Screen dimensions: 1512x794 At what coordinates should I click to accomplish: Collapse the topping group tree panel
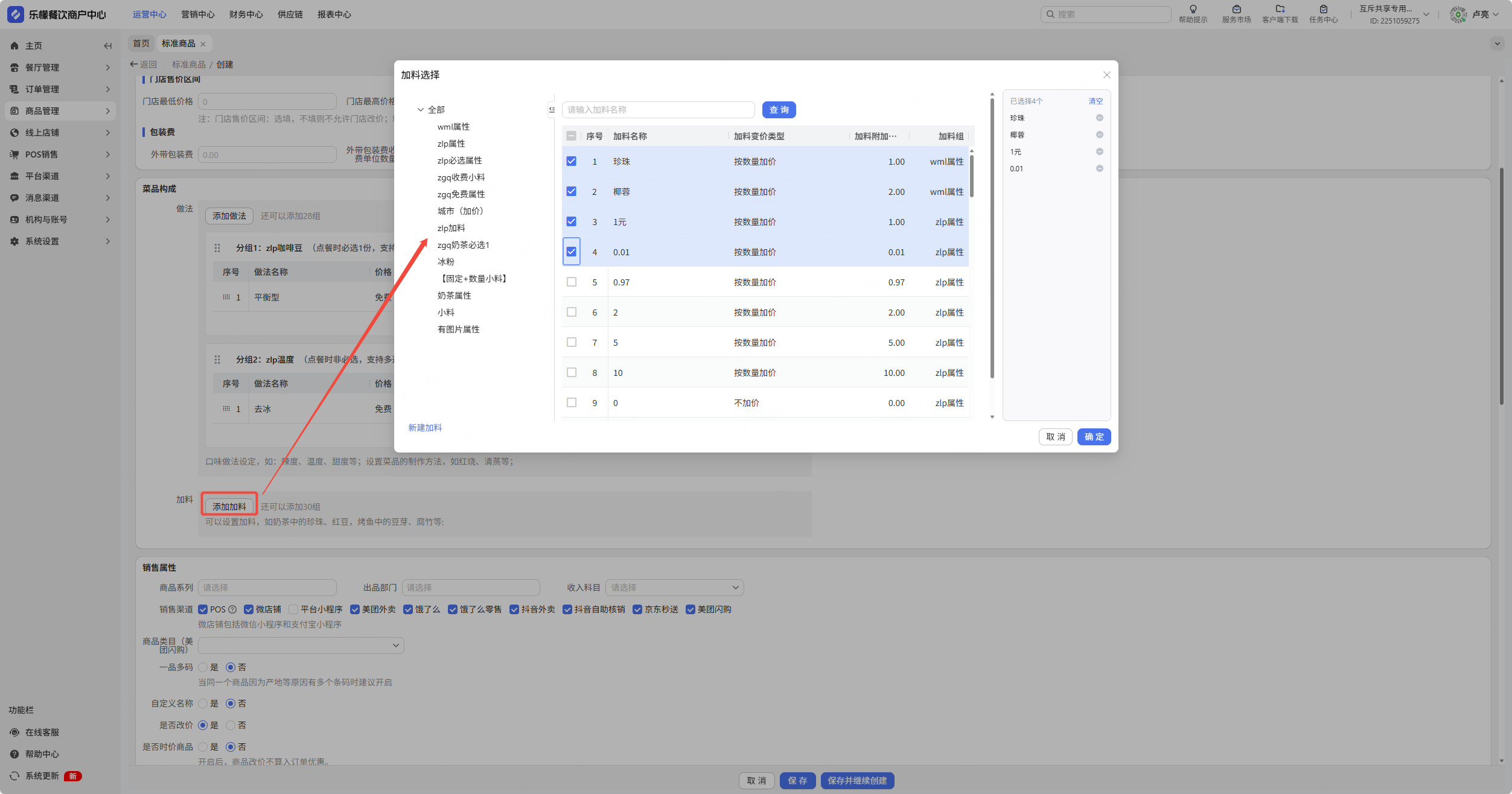pos(552,110)
